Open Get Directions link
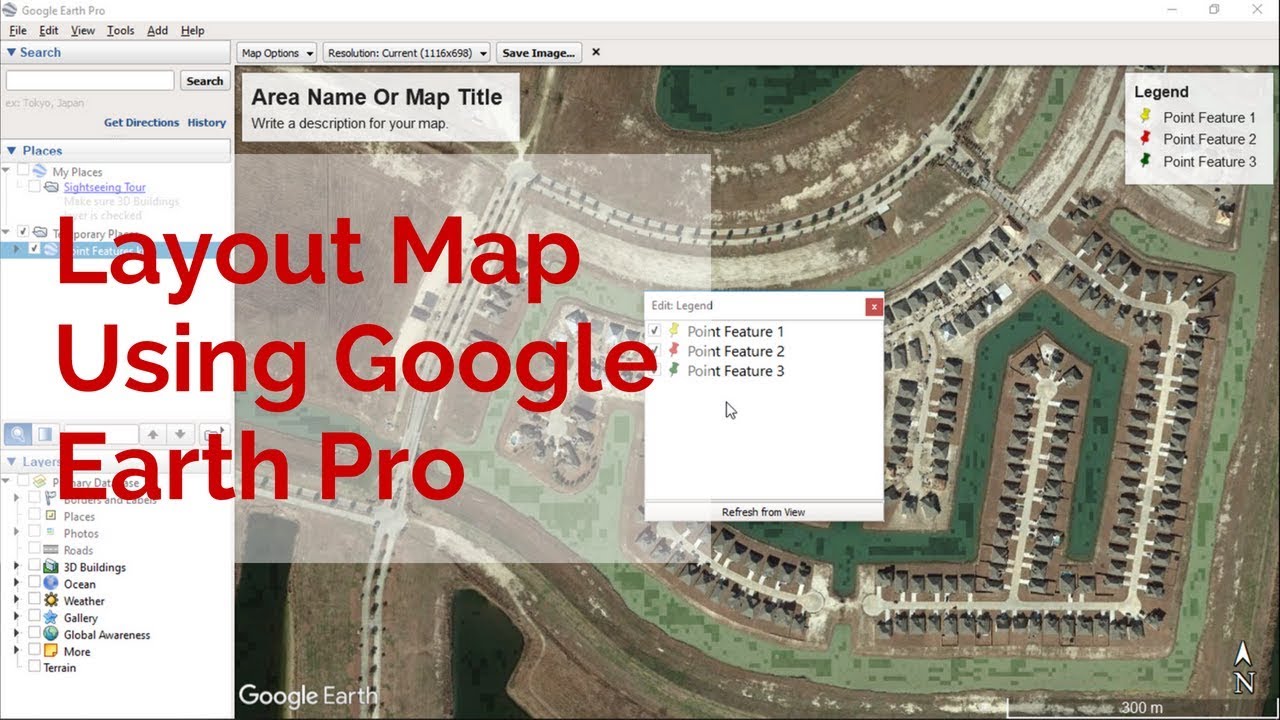 point(141,122)
